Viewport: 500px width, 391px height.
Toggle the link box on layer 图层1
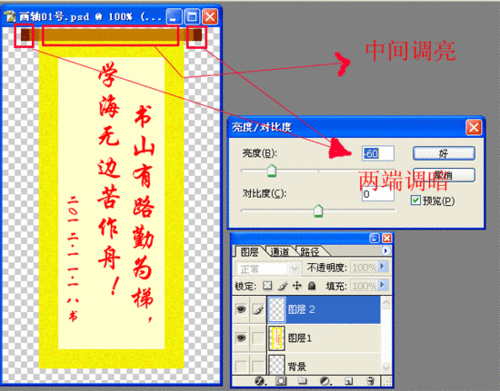click(x=258, y=338)
